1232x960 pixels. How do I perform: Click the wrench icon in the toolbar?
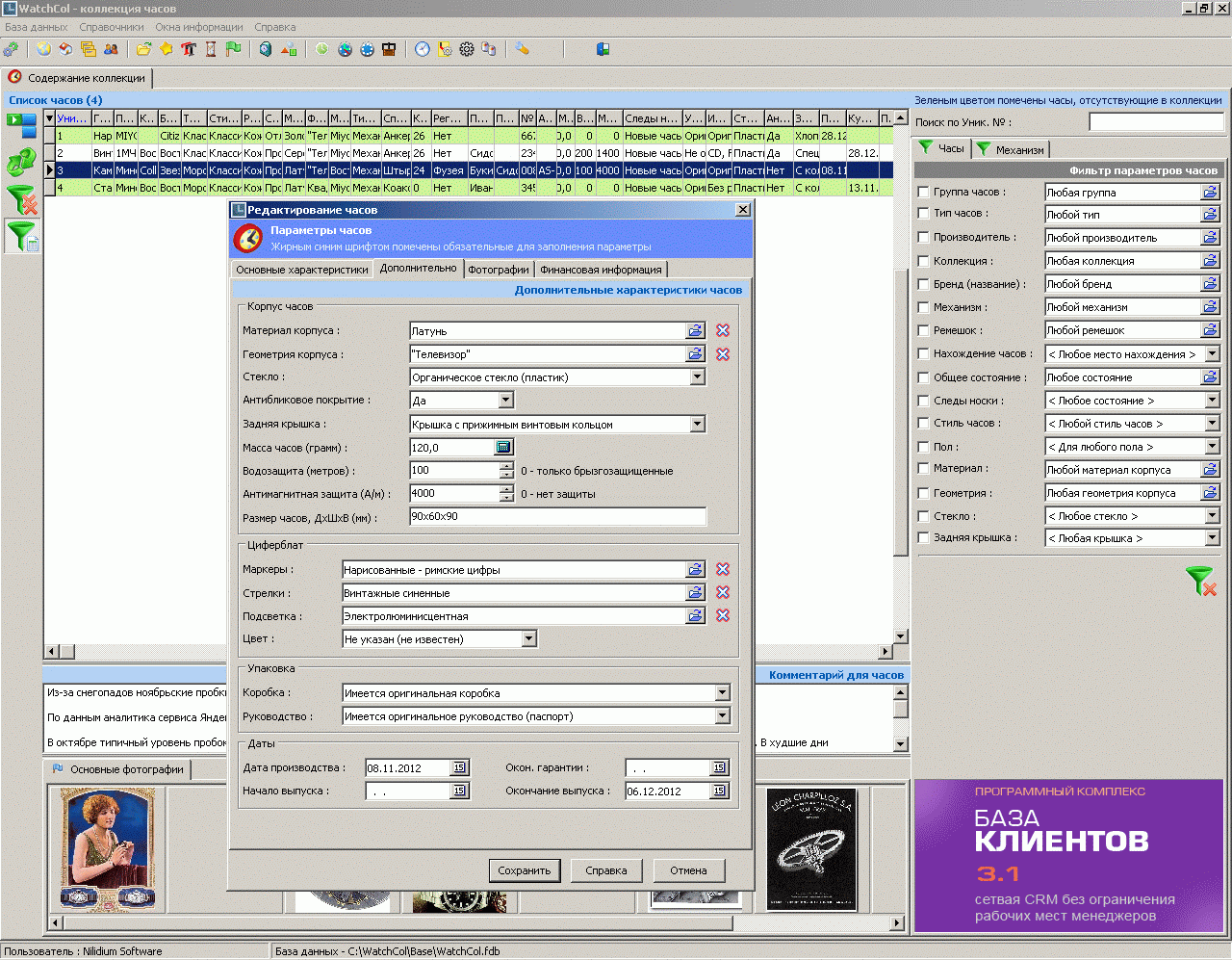point(522,49)
